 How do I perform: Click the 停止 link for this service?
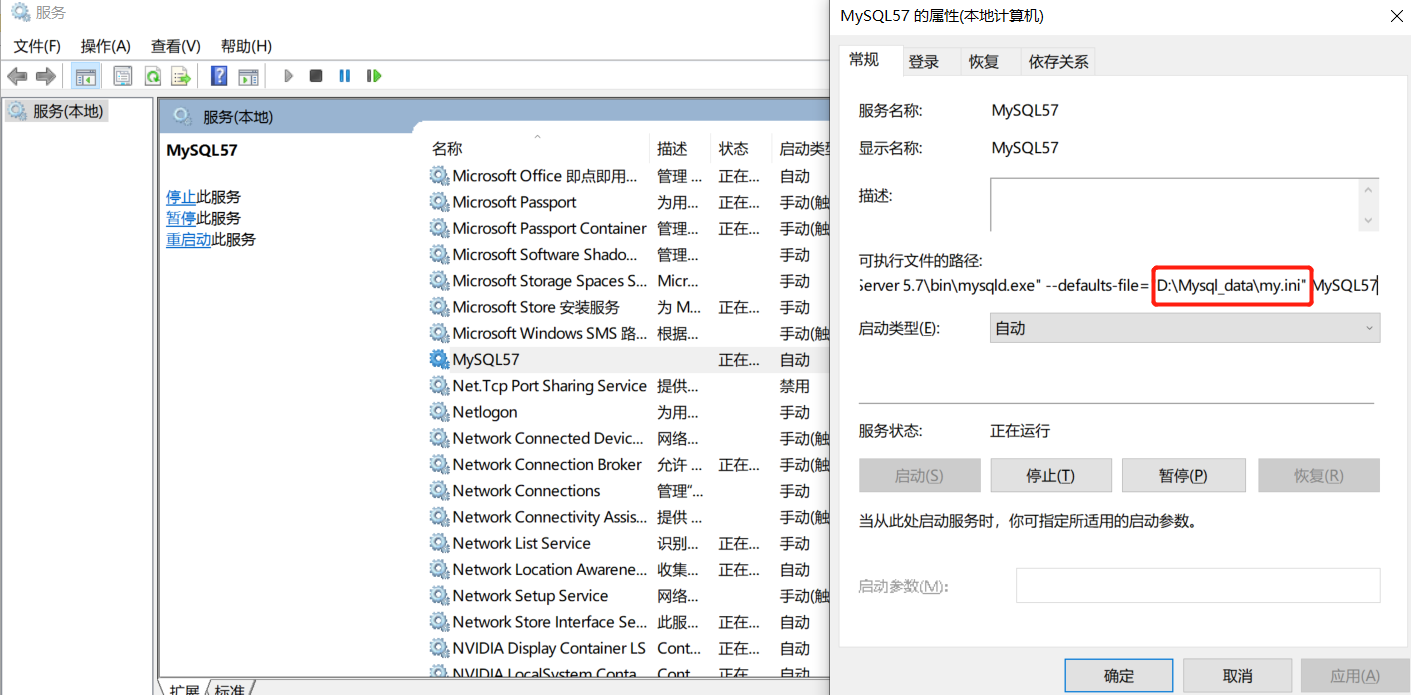pyautogui.click(x=181, y=197)
